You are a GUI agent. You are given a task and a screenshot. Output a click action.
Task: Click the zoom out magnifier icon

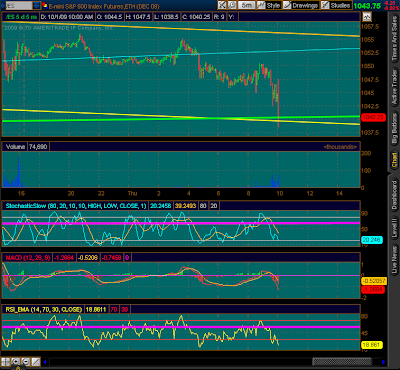point(25,361)
